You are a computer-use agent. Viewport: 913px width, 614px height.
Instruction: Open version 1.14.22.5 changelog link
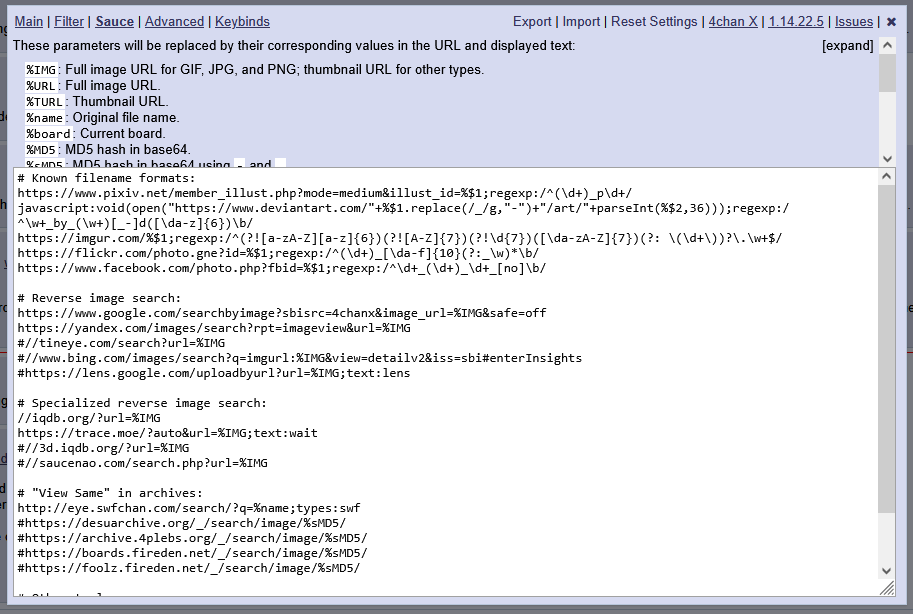[795, 22]
